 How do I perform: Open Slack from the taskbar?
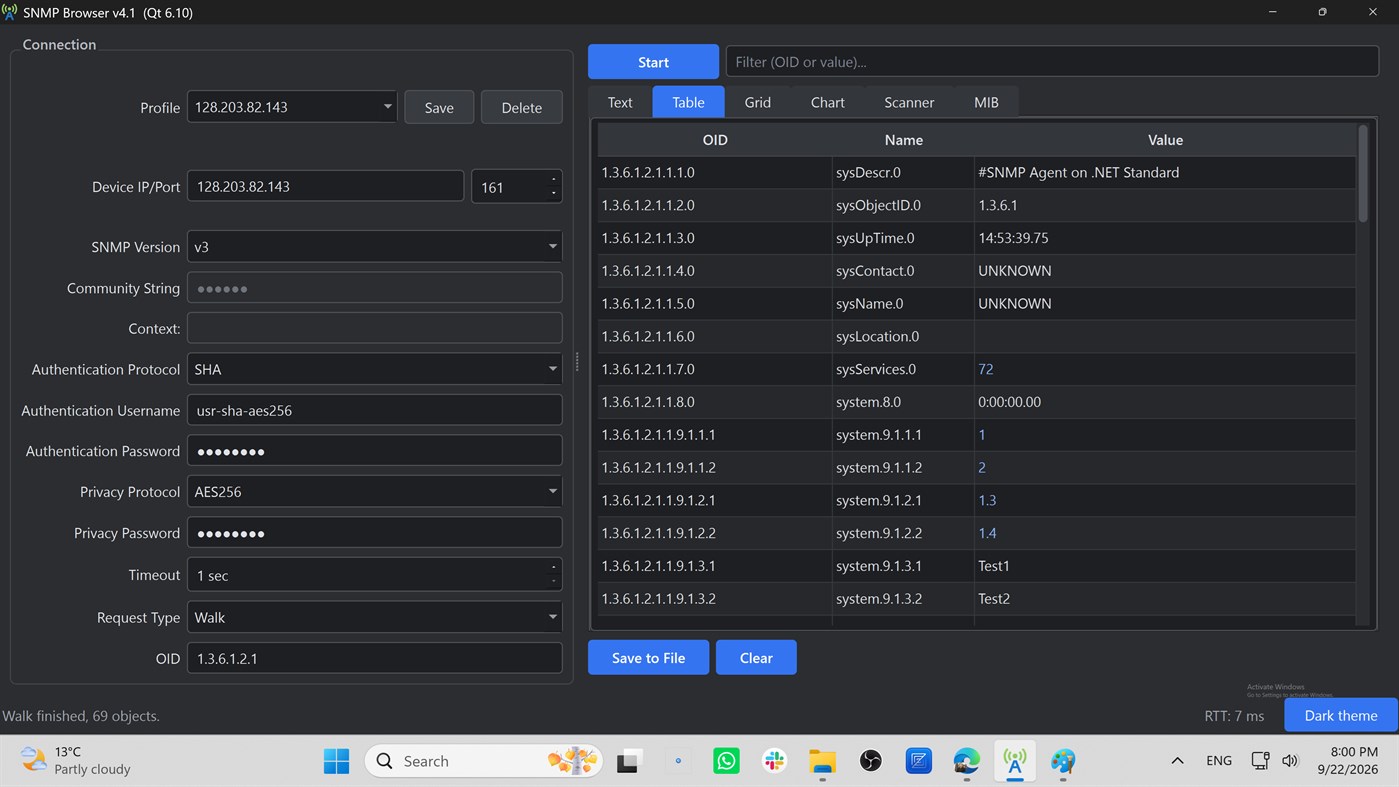774,761
